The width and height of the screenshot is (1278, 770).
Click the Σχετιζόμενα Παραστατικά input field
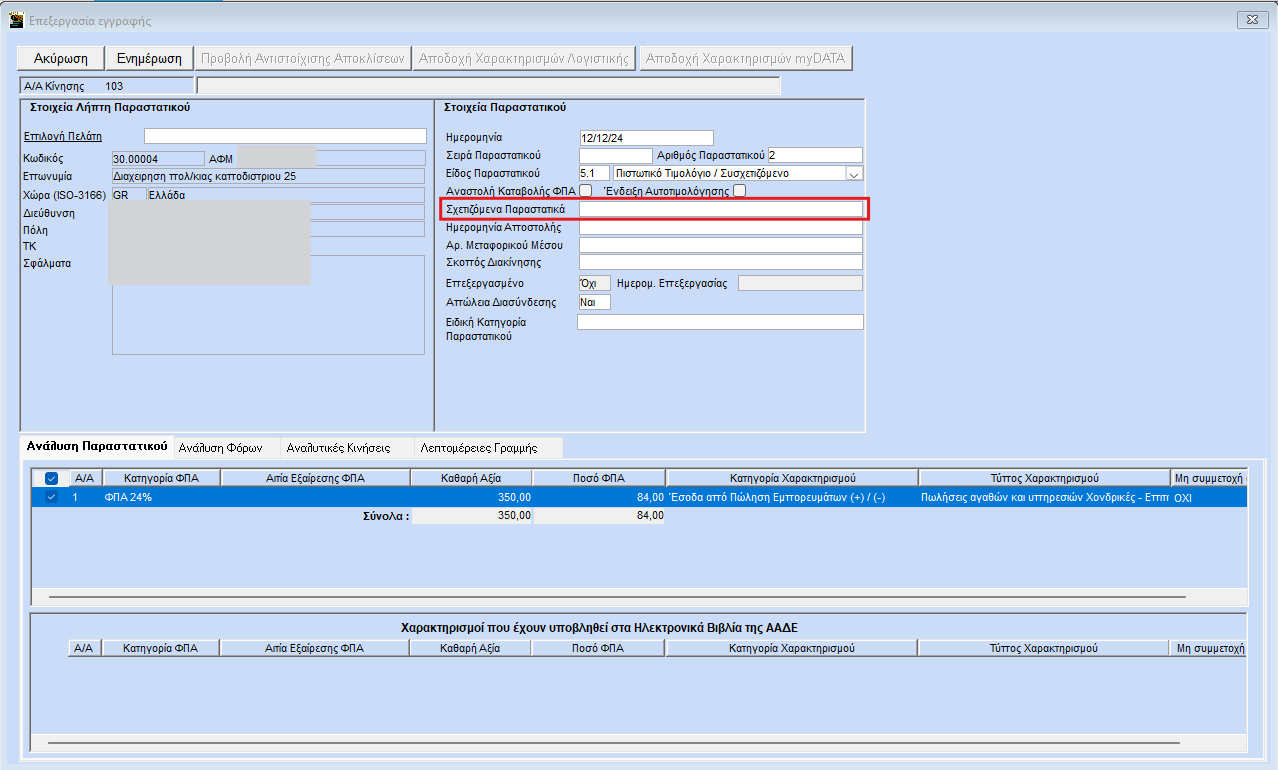tap(720, 209)
